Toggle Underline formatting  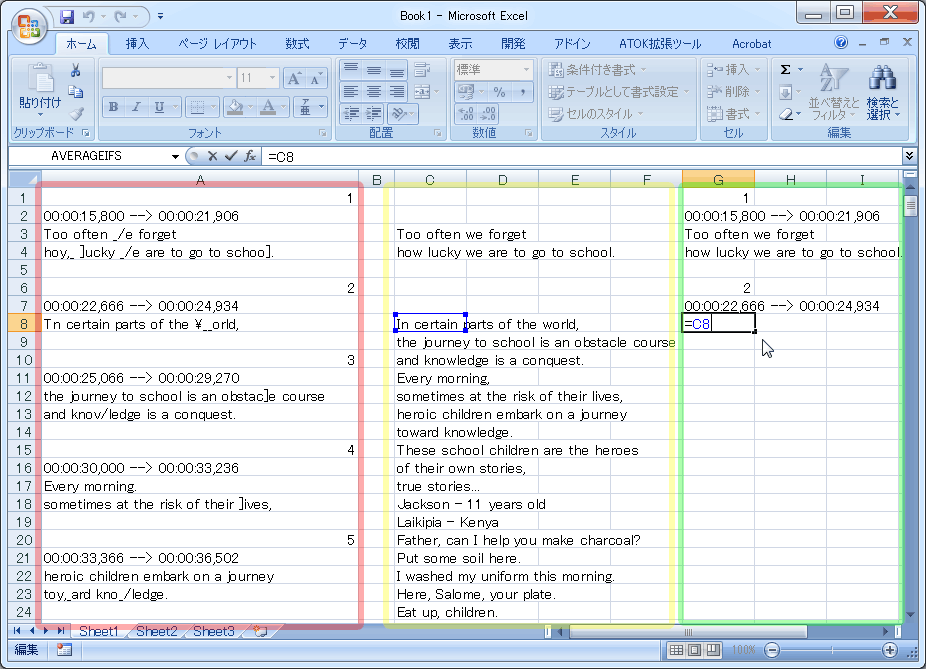point(159,107)
